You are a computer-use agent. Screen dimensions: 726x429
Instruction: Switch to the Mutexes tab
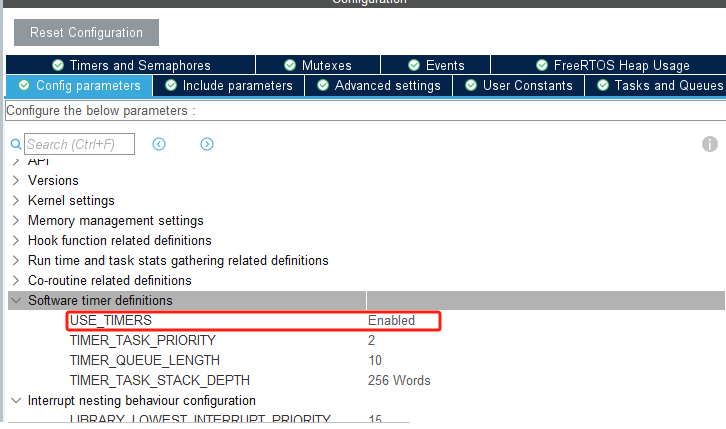pos(318,65)
